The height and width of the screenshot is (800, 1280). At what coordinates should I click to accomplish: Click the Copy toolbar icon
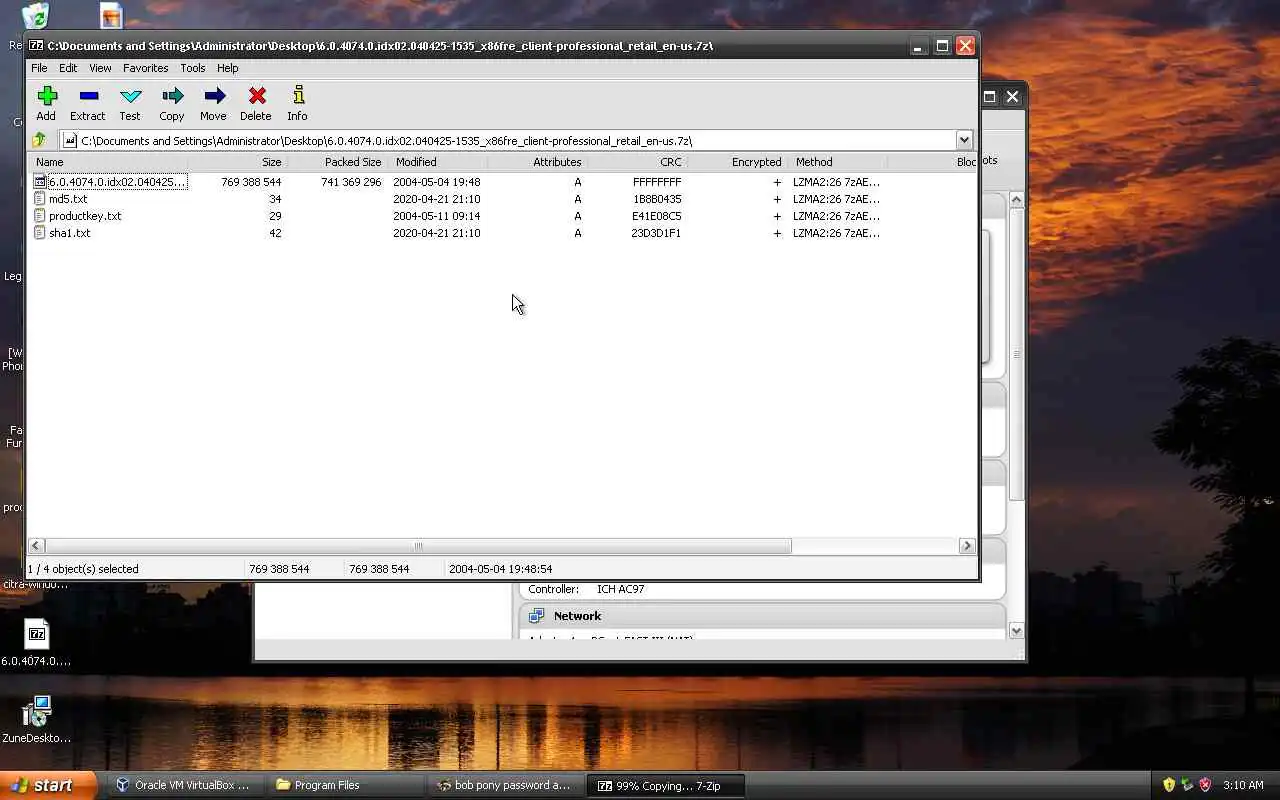click(172, 97)
